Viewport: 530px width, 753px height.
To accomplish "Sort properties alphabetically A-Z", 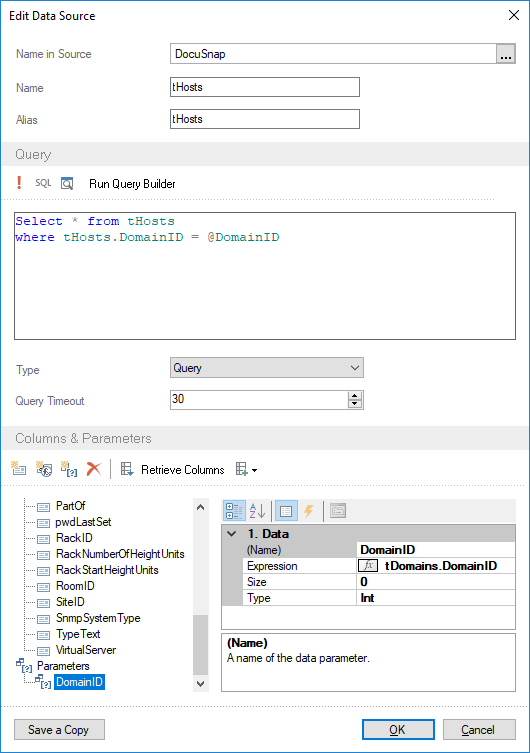I will click(258, 511).
